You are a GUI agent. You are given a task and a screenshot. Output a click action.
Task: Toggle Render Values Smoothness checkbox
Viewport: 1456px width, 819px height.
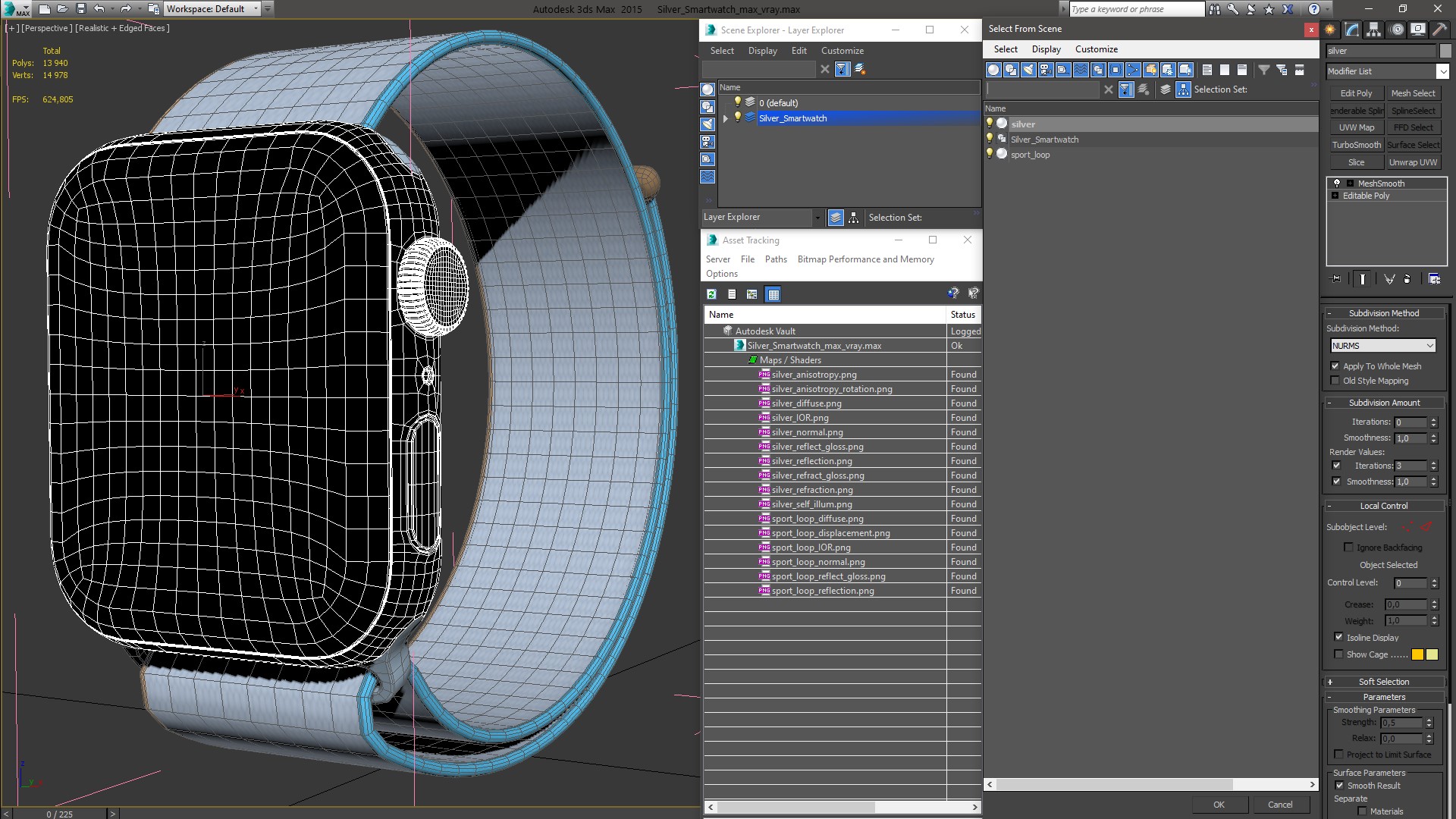point(1336,482)
